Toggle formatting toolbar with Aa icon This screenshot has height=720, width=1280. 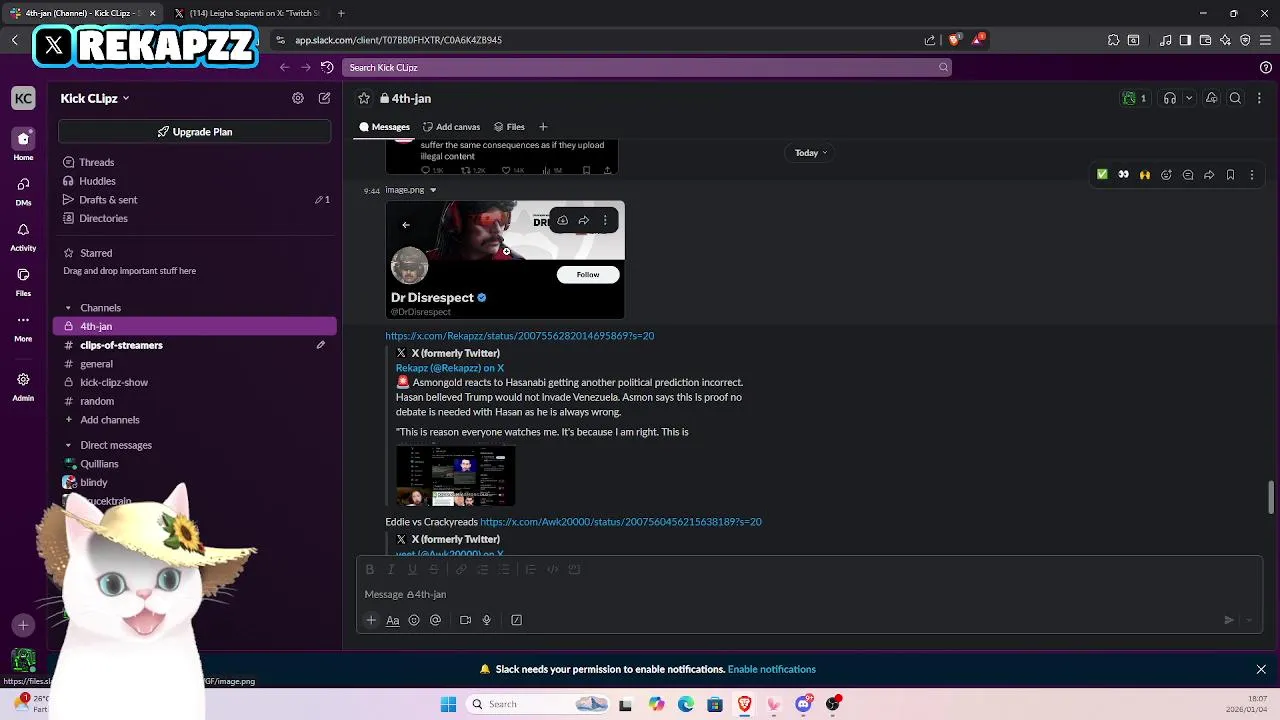[393, 620]
